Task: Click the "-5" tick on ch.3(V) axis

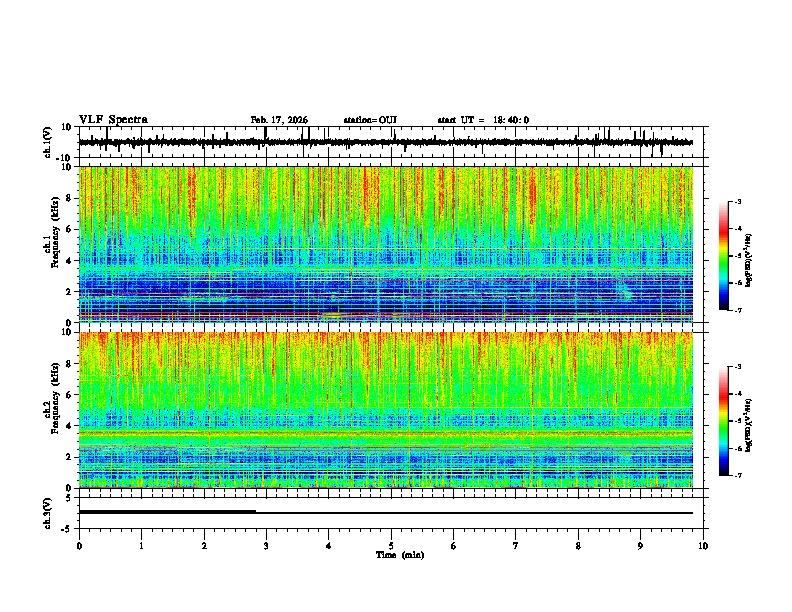Action: (x=68, y=529)
